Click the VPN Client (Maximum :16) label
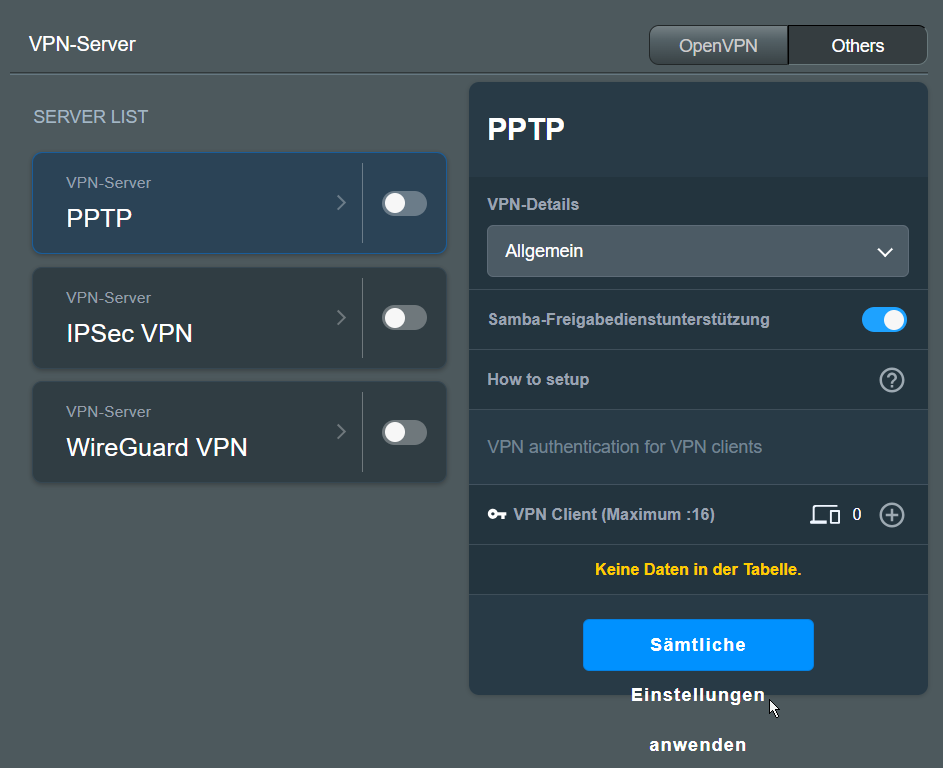This screenshot has width=943, height=768. pyautogui.click(x=614, y=515)
